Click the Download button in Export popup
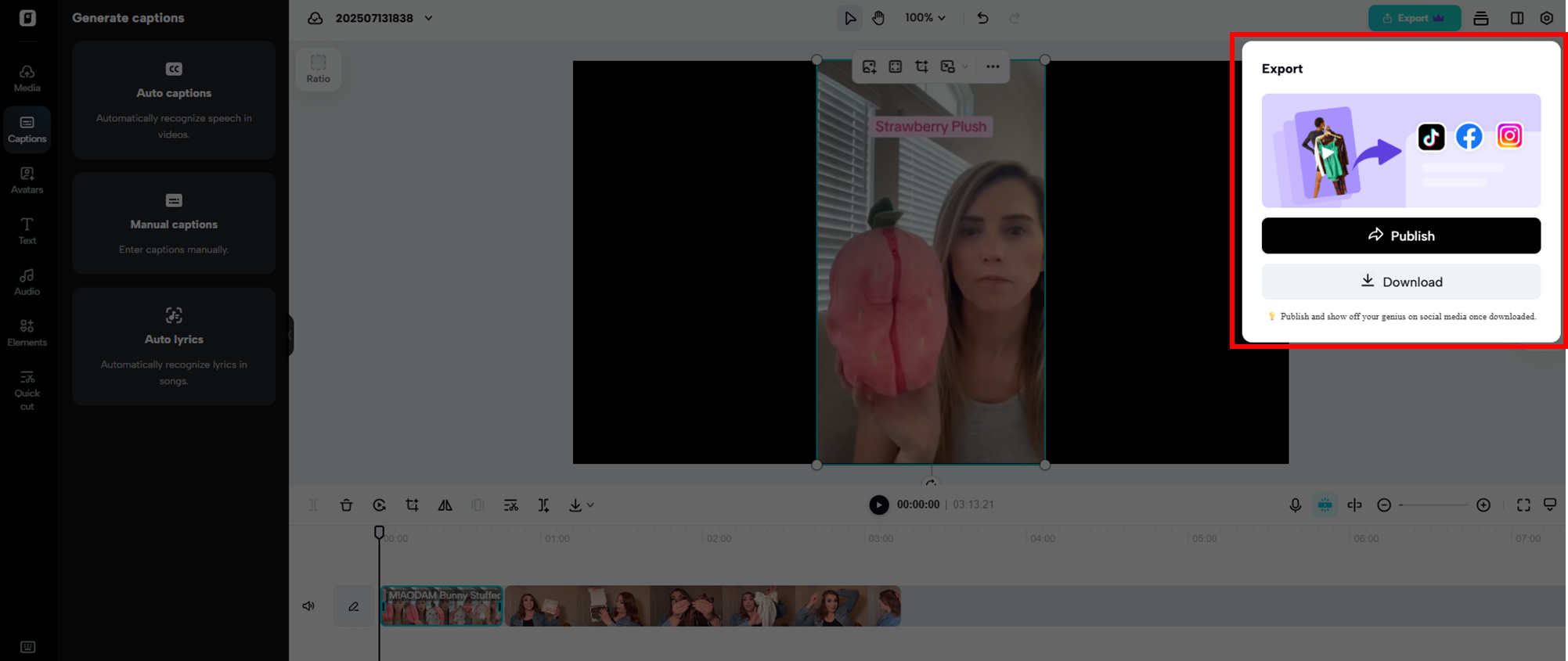Screen dimensions: 1568x661 tap(1400, 282)
